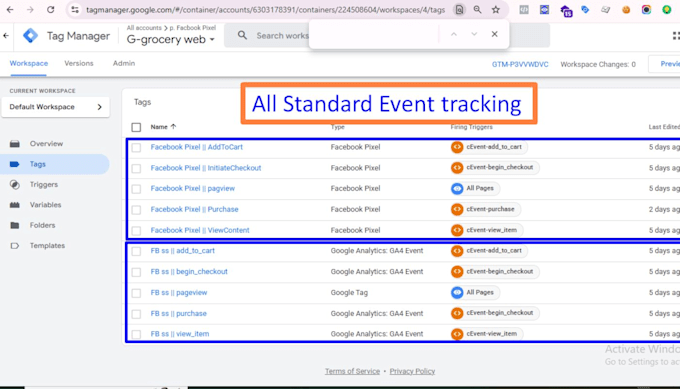The height and width of the screenshot is (389, 680).
Task: Check the Facebook Pixel Purchase tag
Action: pyautogui.click(x=136, y=210)
